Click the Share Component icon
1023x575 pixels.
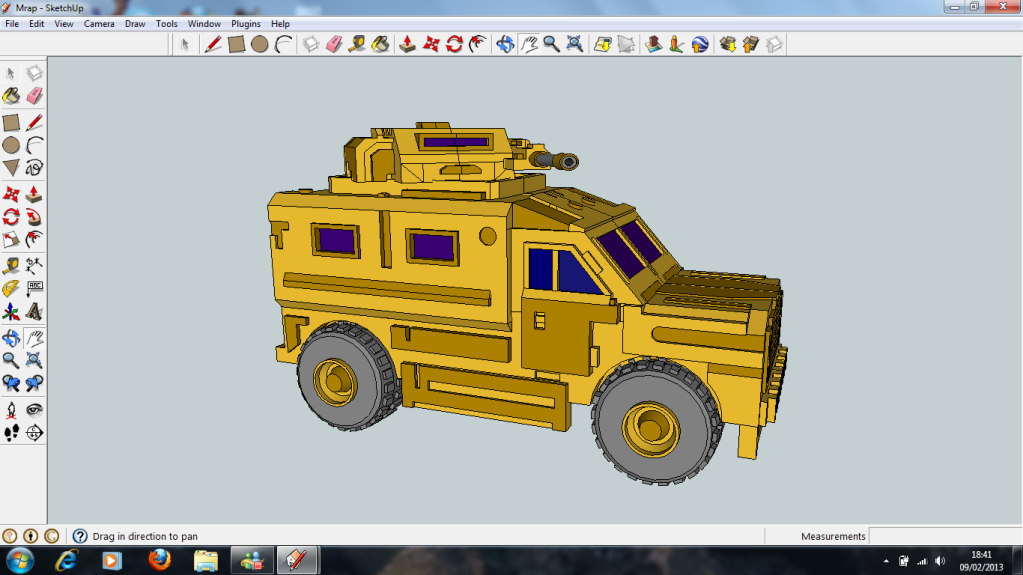coord(774,44)
